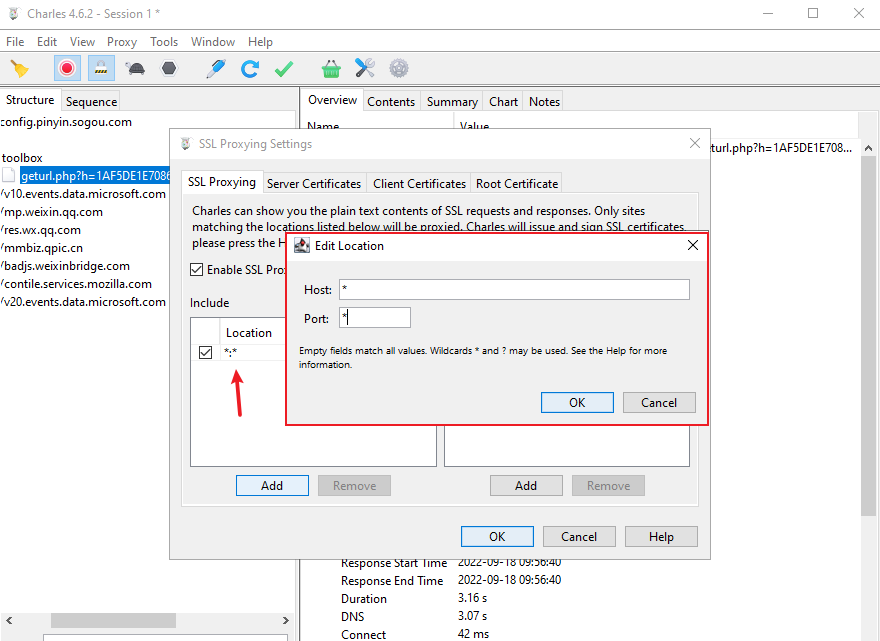Open the Help menu
880x641 pixels.
(x=260, y=42)
